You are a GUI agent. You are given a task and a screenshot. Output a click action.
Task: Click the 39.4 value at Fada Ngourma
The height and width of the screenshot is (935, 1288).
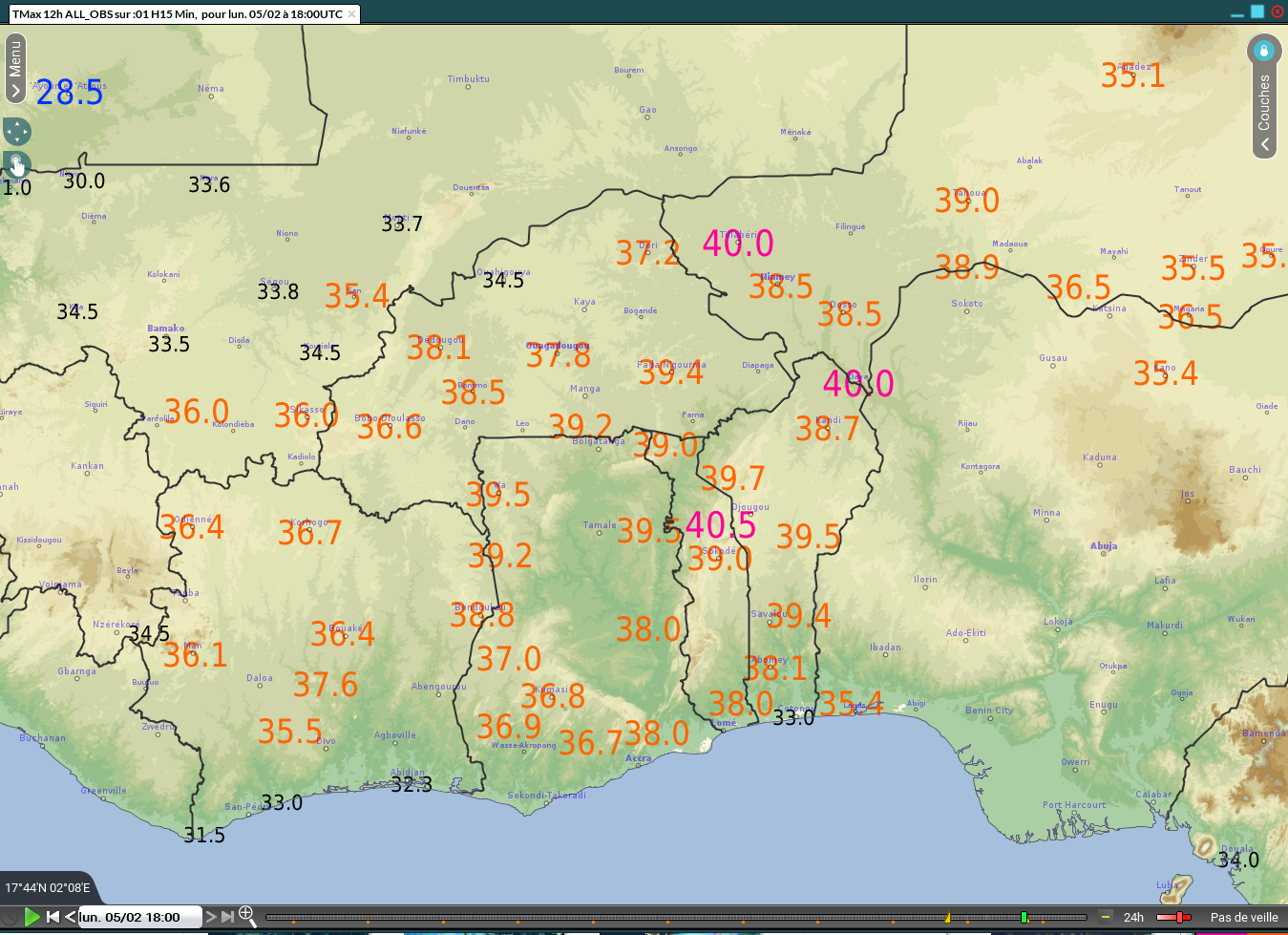click(671, 373)
